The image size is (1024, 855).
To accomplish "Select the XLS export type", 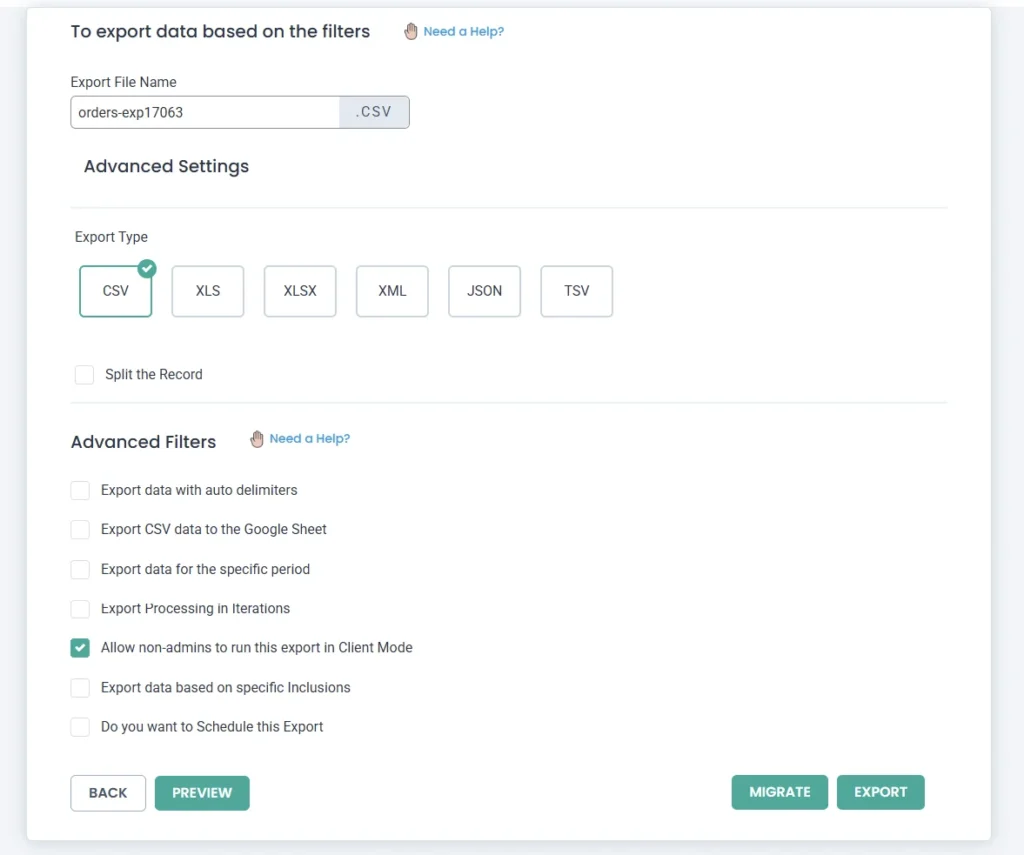I will 208,291.
